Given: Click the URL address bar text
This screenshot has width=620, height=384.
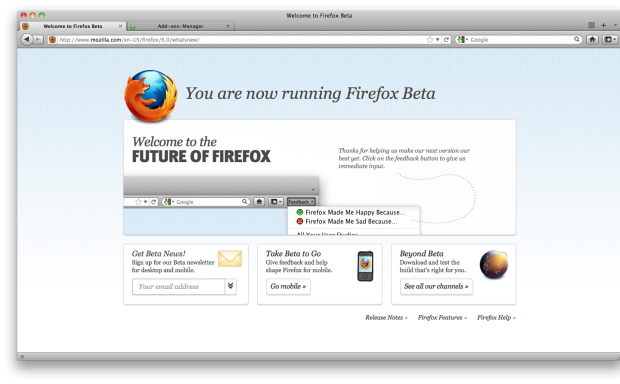Looking at the screenshot, I should coord(129,40).
